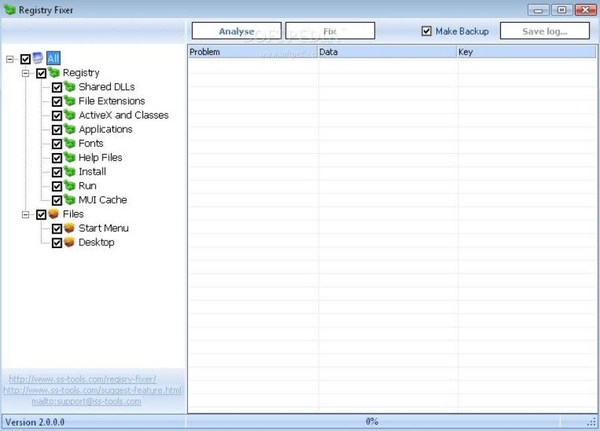Click the Analyse button
Image resolution: width=600 pixels, height=431 pixels.
(x=236, y=31)
